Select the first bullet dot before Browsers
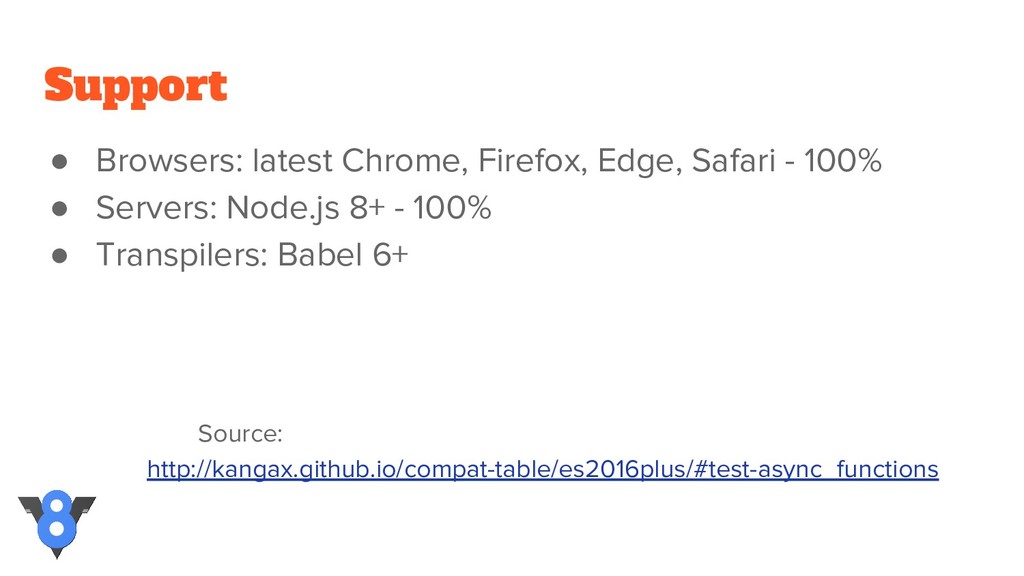Image resolution: width=1024 pixels, height=576 pixels. pyautogui.click(x=59, y=162)
